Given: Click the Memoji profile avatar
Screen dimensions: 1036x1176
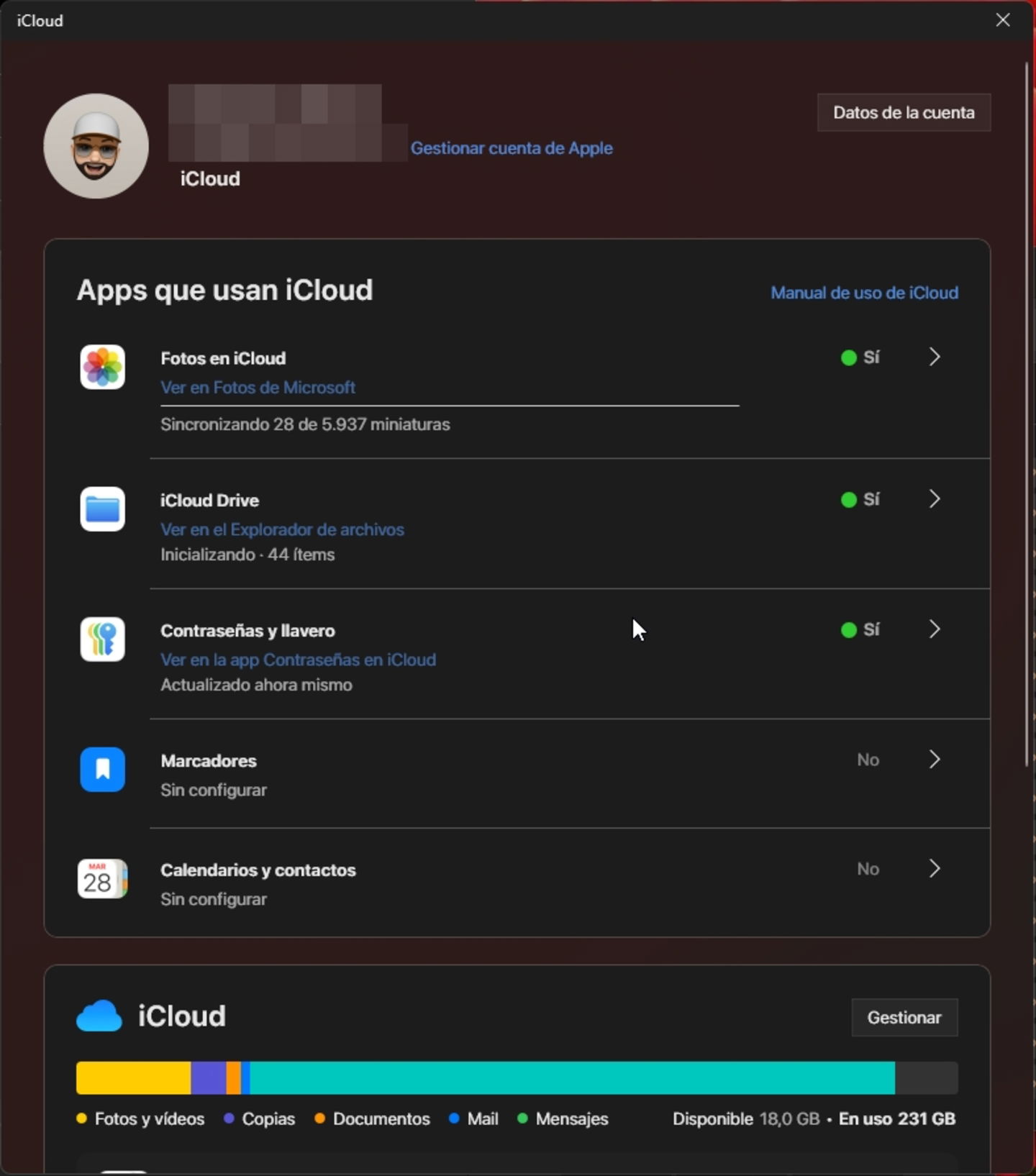Looking at the screenshot, I should [x=96, y=146].
